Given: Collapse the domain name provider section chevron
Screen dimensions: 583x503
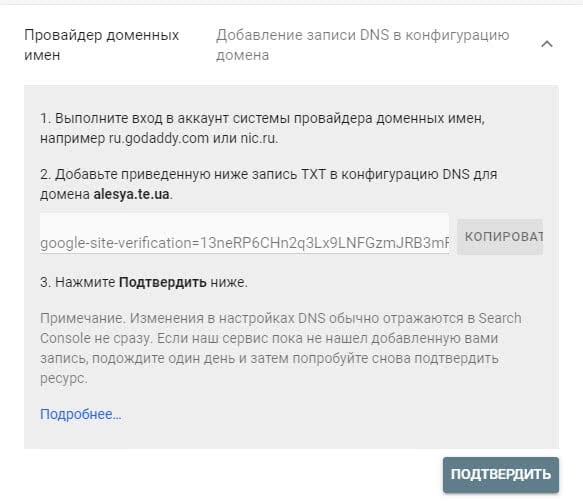Looking at the screenshot, I should [547, 44].
